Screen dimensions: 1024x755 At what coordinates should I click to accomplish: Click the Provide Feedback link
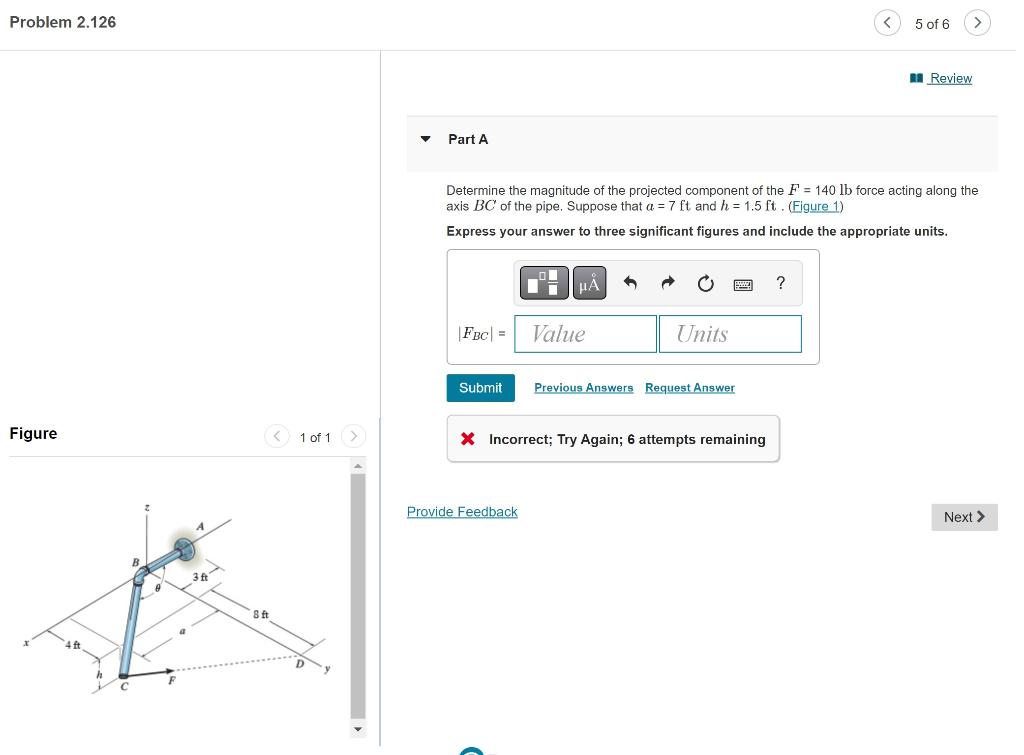pos(462,511)
